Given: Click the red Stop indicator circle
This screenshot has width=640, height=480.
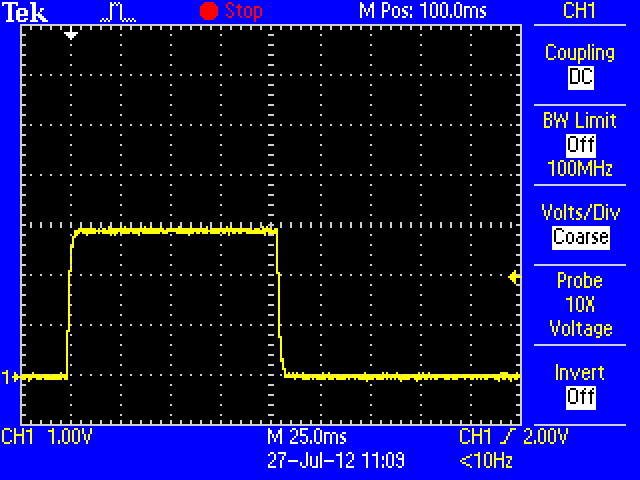Looking at the screenshot, I should pos(209,11).
